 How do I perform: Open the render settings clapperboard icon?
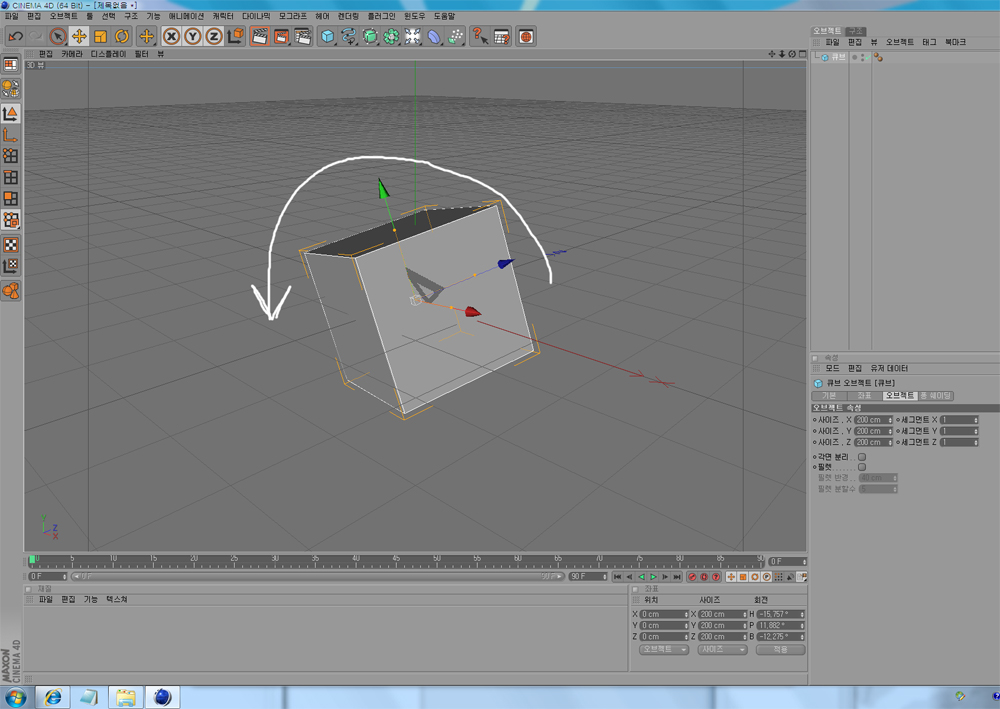[303, 36]
